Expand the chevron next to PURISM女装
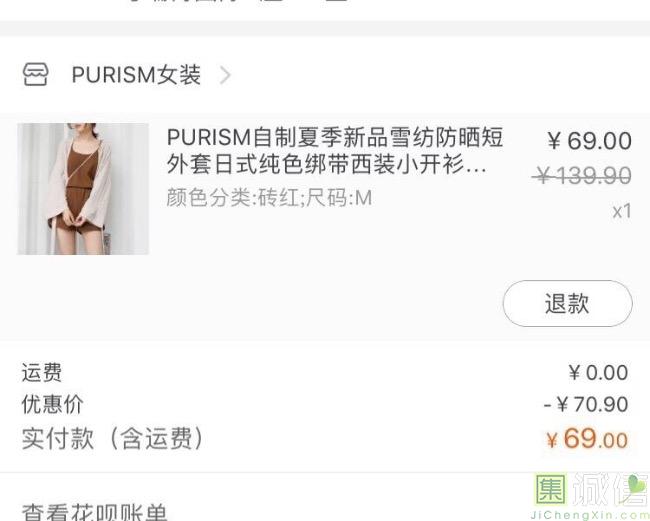 click(225, 75)
